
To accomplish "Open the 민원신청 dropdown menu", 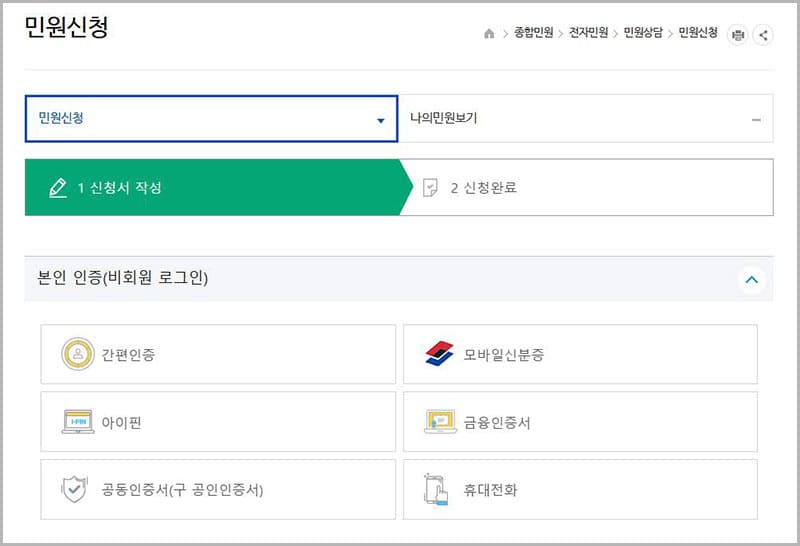I will click(211, 119).
